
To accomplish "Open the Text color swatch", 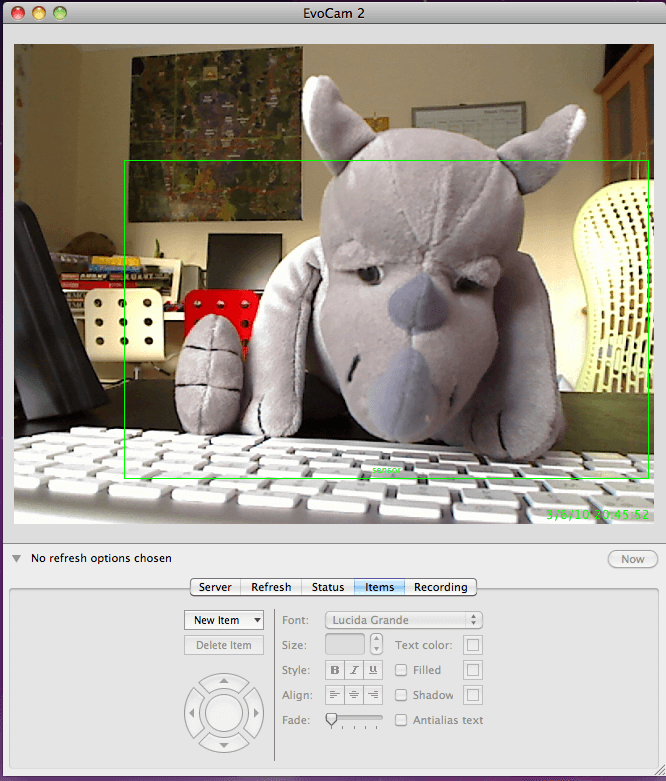I will point(474,645).
